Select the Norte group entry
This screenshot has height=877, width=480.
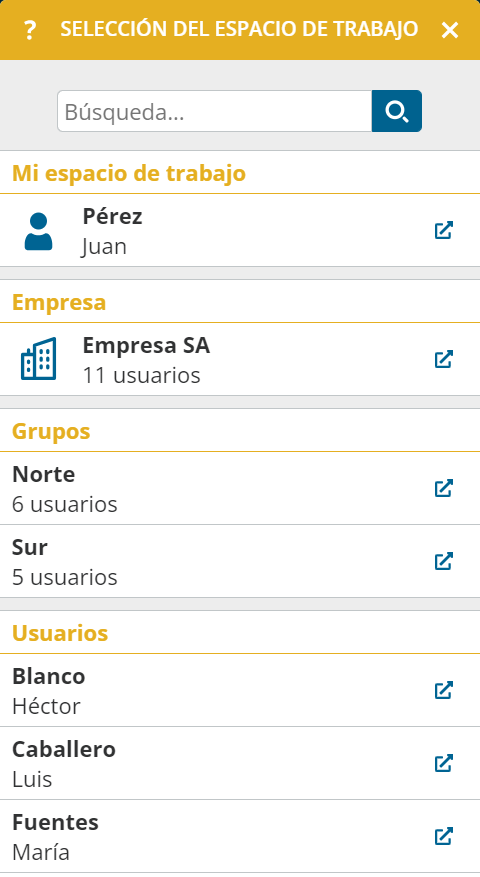click(x=240, y=488)
